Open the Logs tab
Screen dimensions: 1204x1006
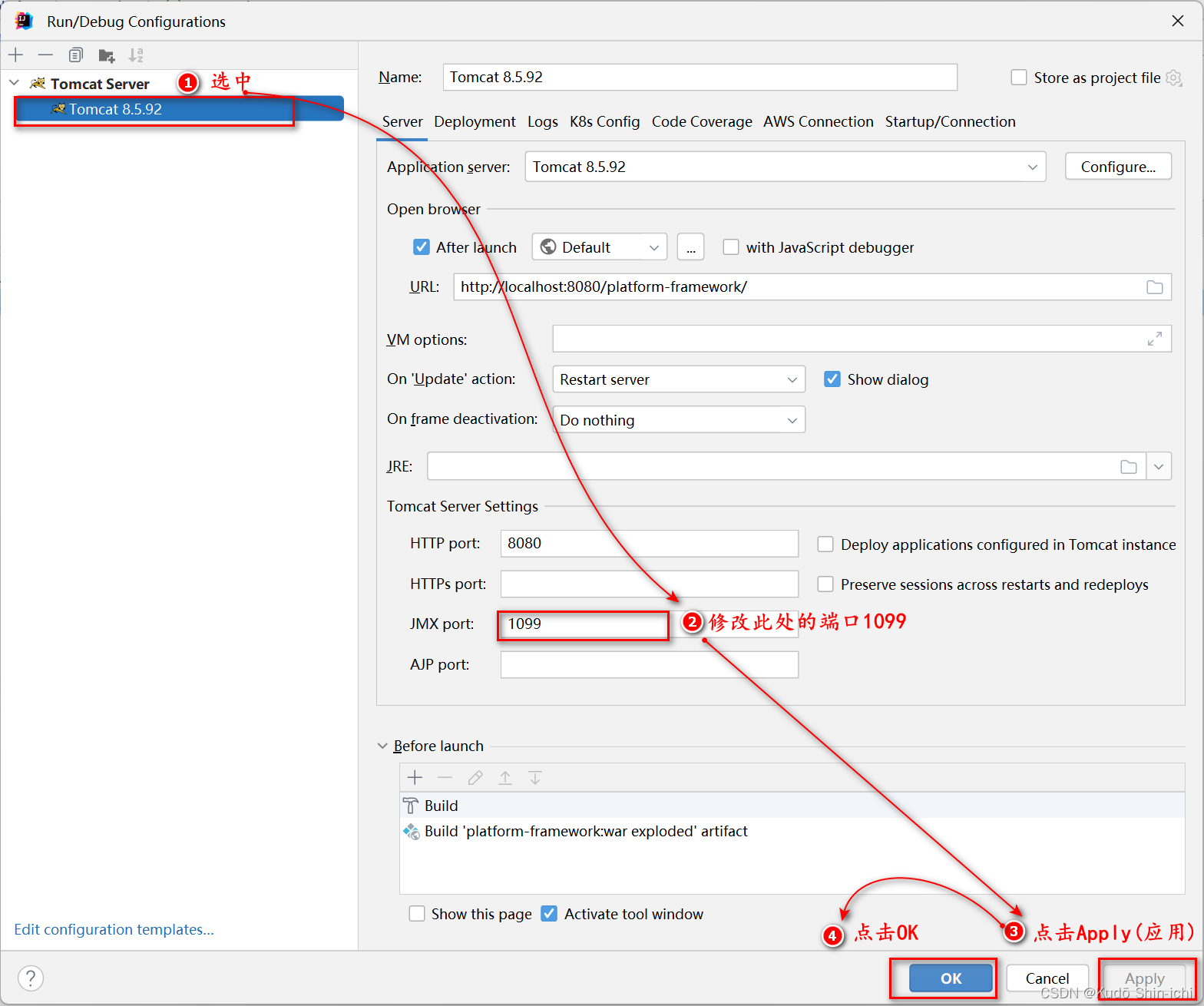coord(543,121)
